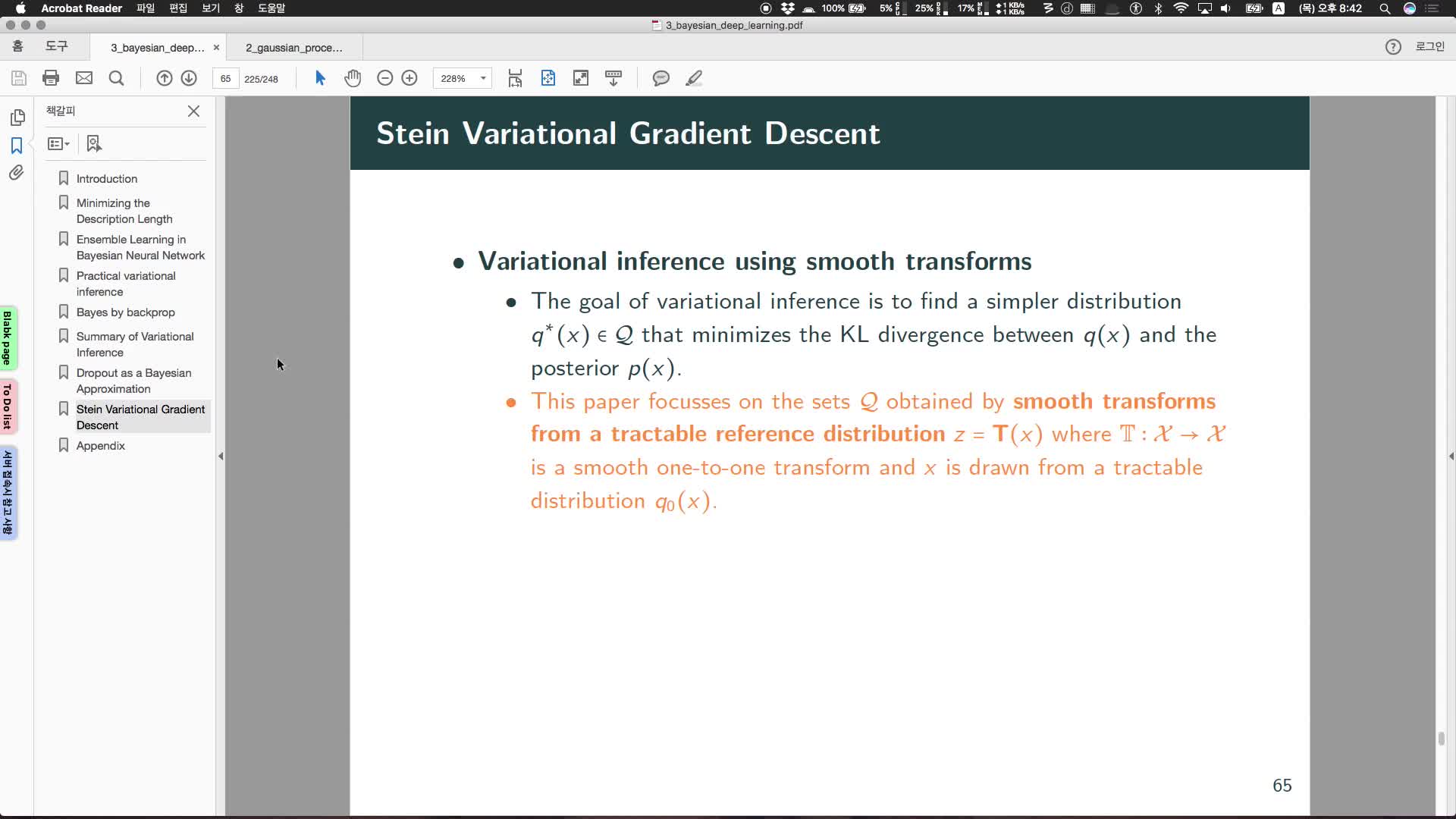Image resolution: width=1456 pixels, height=819 pixels.
Task: Switch to the 2_gaussian_proce tab
Action: [x=293, y=47]
